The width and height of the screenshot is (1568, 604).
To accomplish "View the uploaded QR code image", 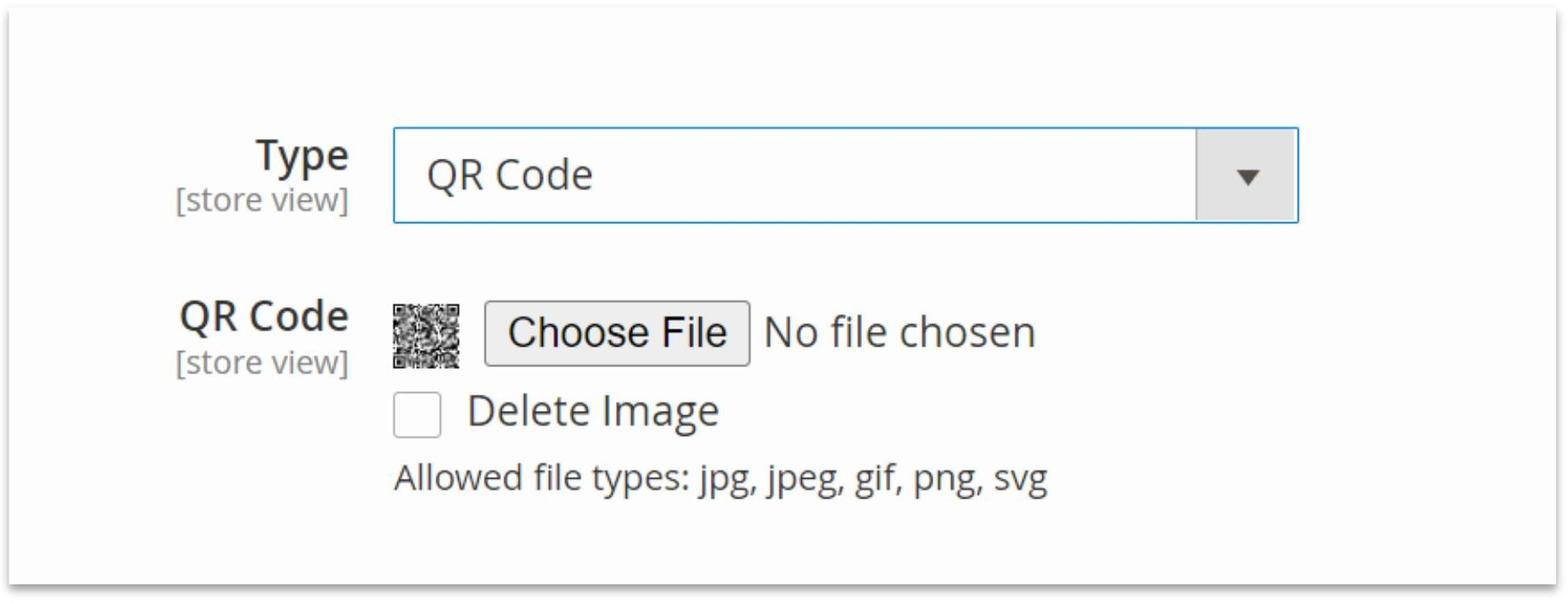I will pyautogui.click(x=425, y=335).
